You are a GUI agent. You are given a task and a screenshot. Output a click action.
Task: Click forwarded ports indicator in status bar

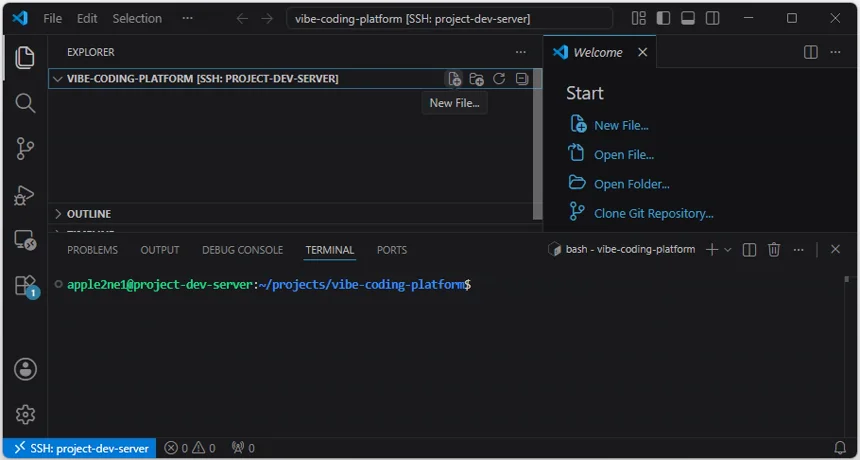point(242,448)
